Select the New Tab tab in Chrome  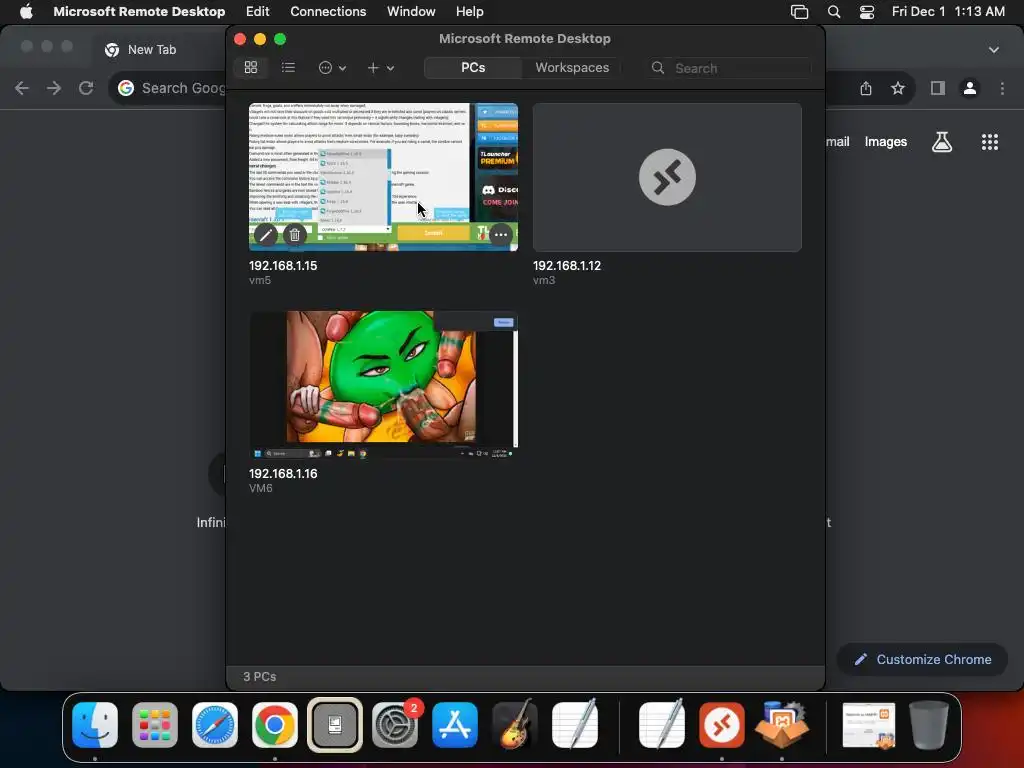tap(152, 50)
